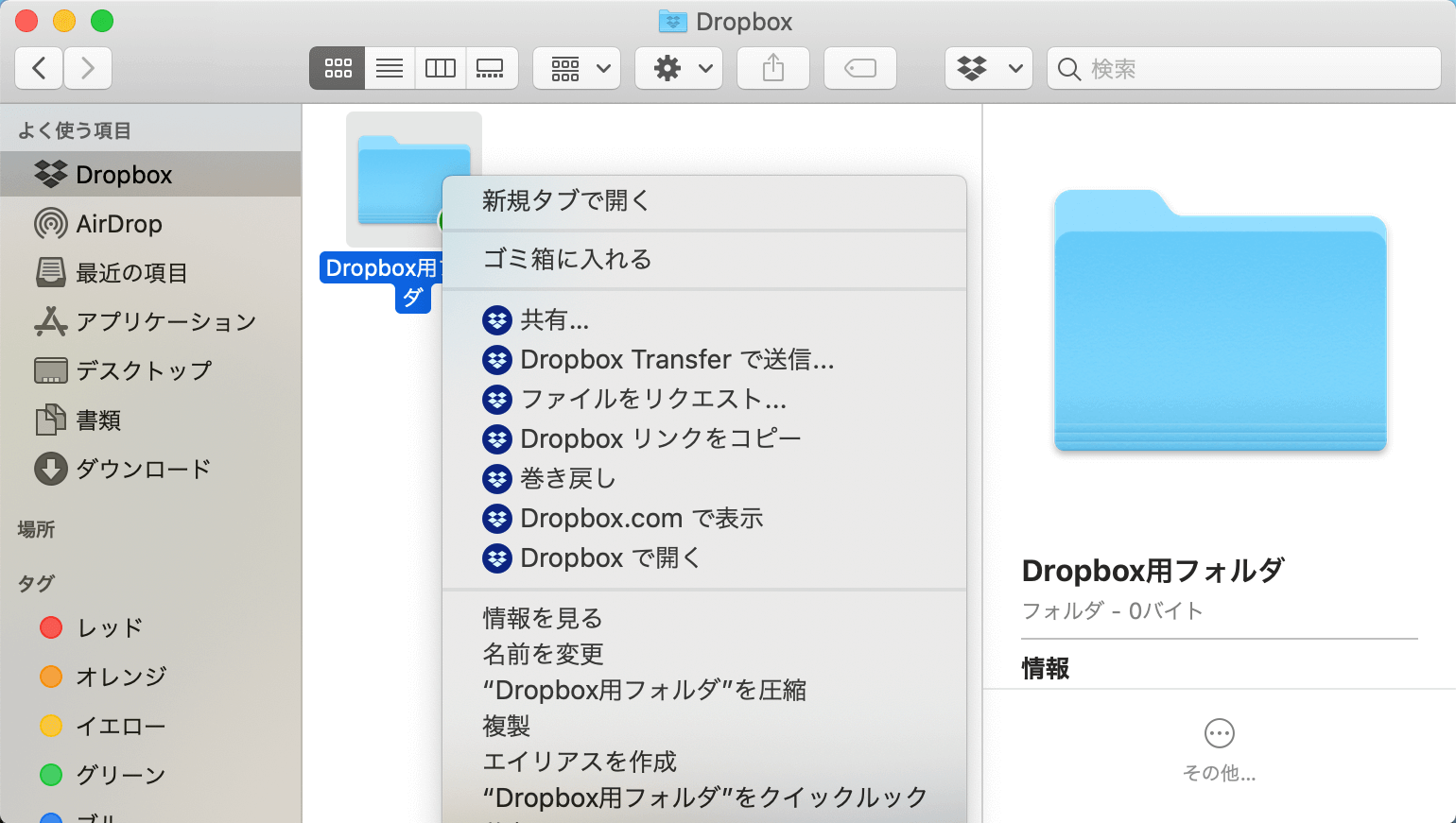The width and height of the screenshot is (1456, 823).
Task: Choose Dropbox で開く menu item
Action: [704, 558]
